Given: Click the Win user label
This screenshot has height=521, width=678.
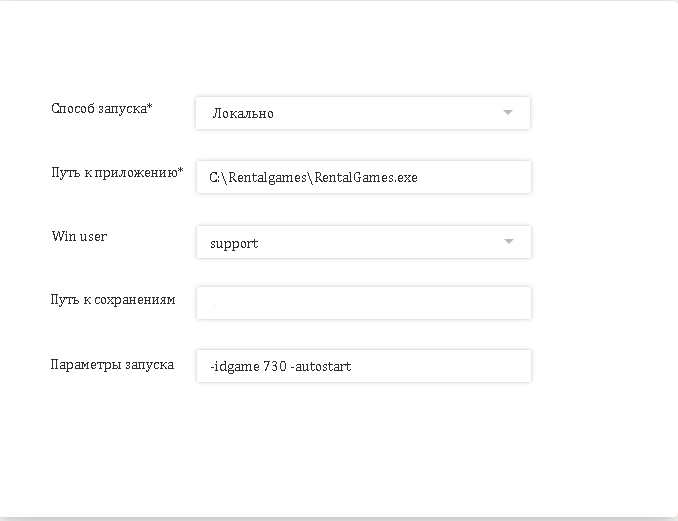Looking at the screenshot, I should 79,237.
